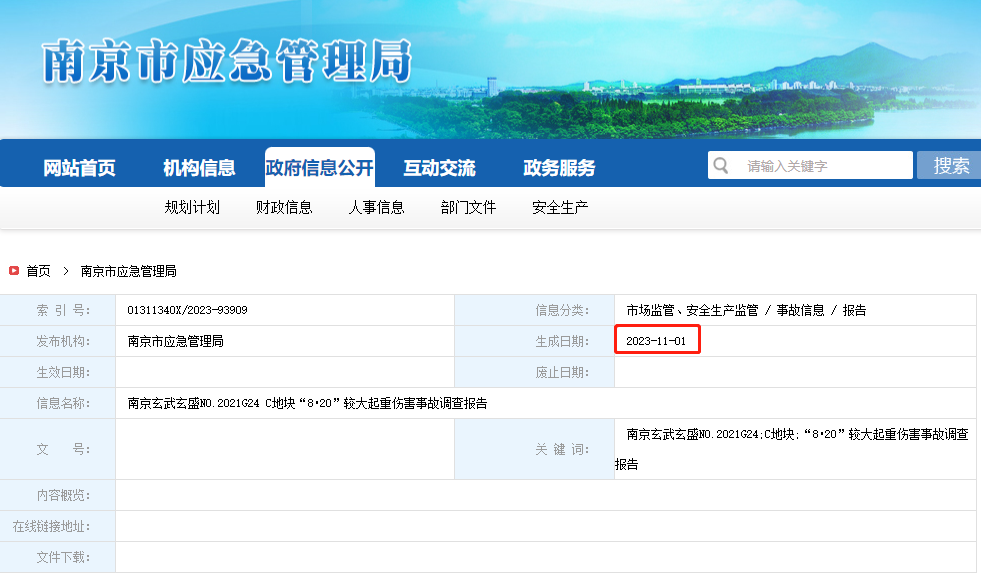Open the 机构信息 nav tab
The height and width of the screenshot is (581, 981).
pyautogui.click(x=199, y=168)
